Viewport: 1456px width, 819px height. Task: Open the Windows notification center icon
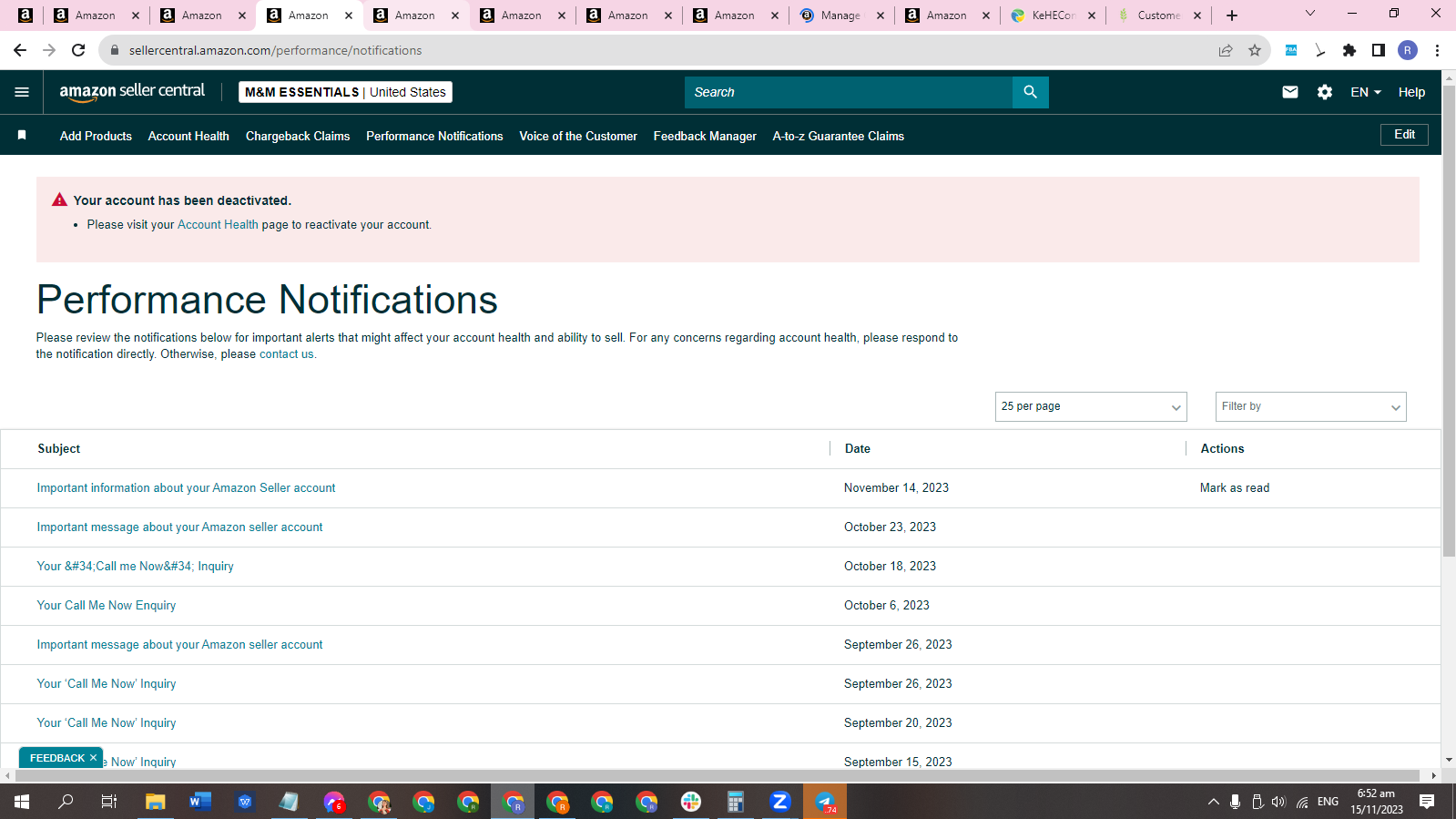click(1427, 802)
